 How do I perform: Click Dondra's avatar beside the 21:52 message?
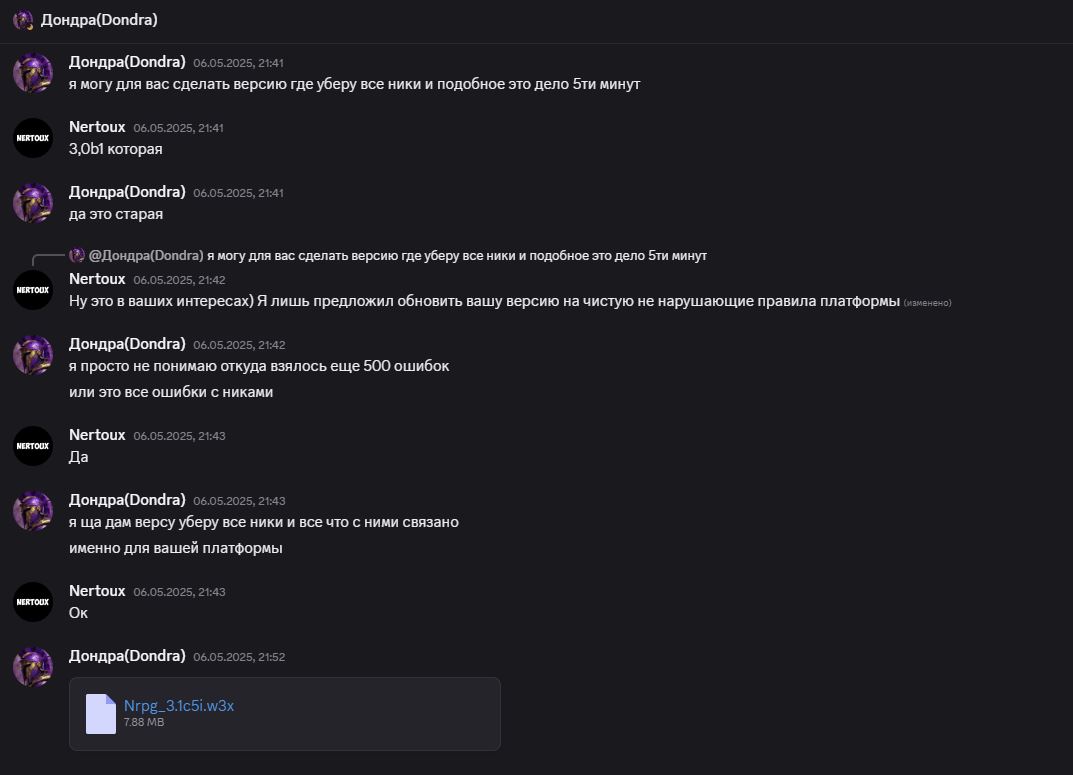33,666
